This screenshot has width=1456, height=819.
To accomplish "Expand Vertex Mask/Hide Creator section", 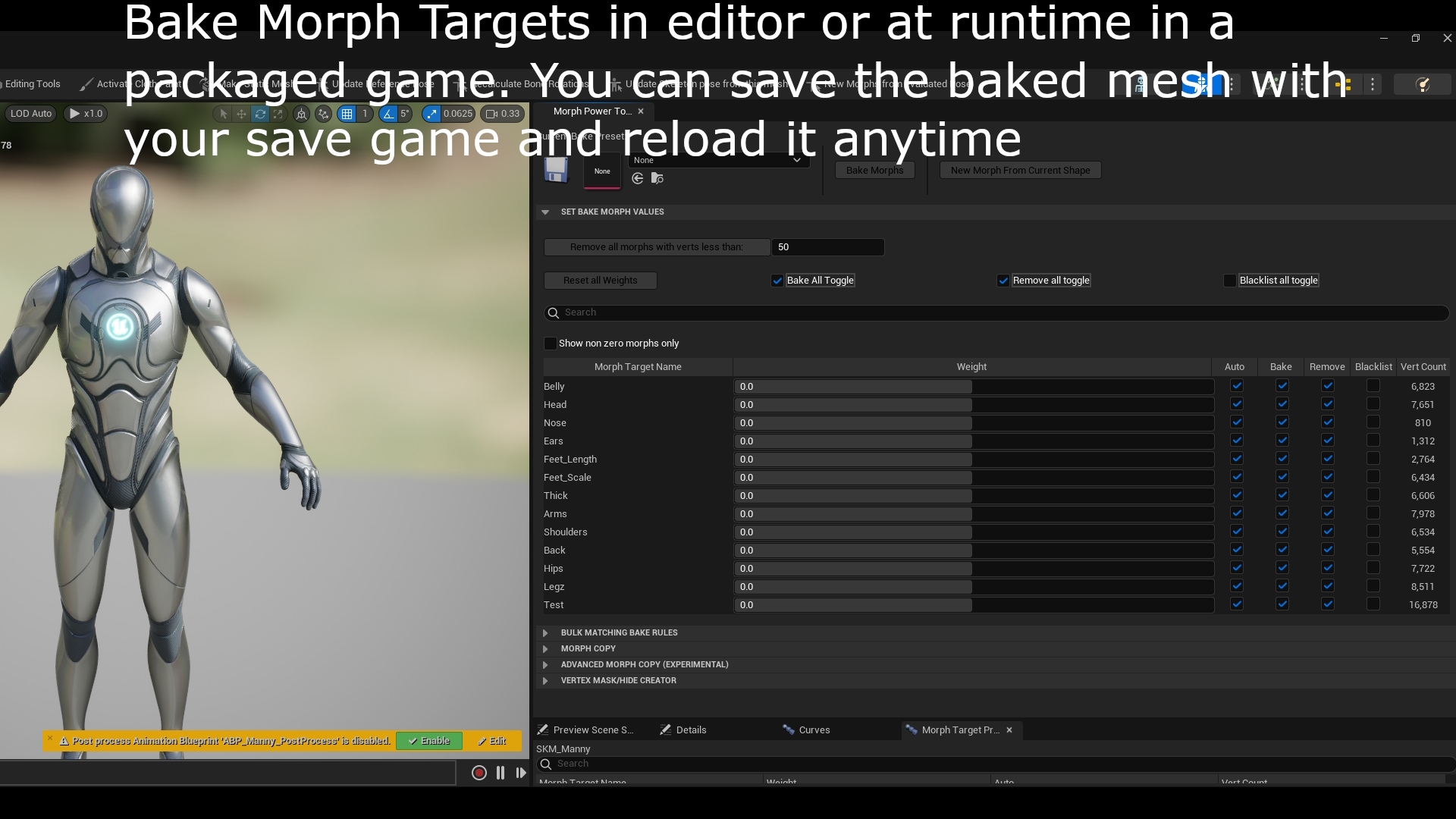I will click(x=545, y=681).
